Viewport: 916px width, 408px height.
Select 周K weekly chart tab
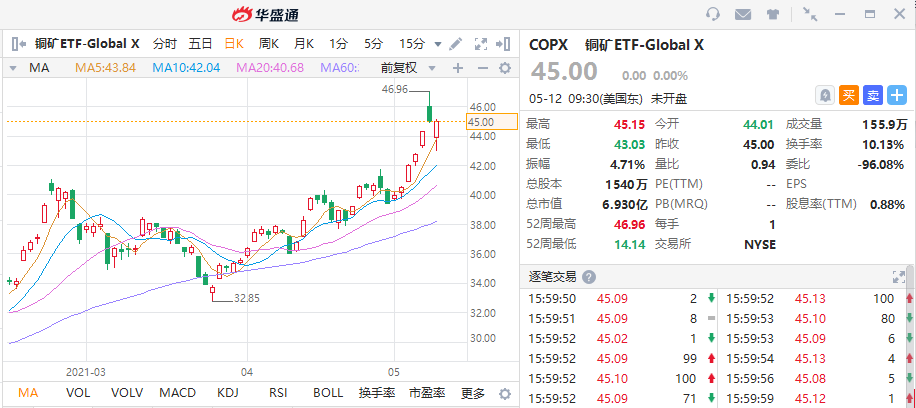point(269,43)
